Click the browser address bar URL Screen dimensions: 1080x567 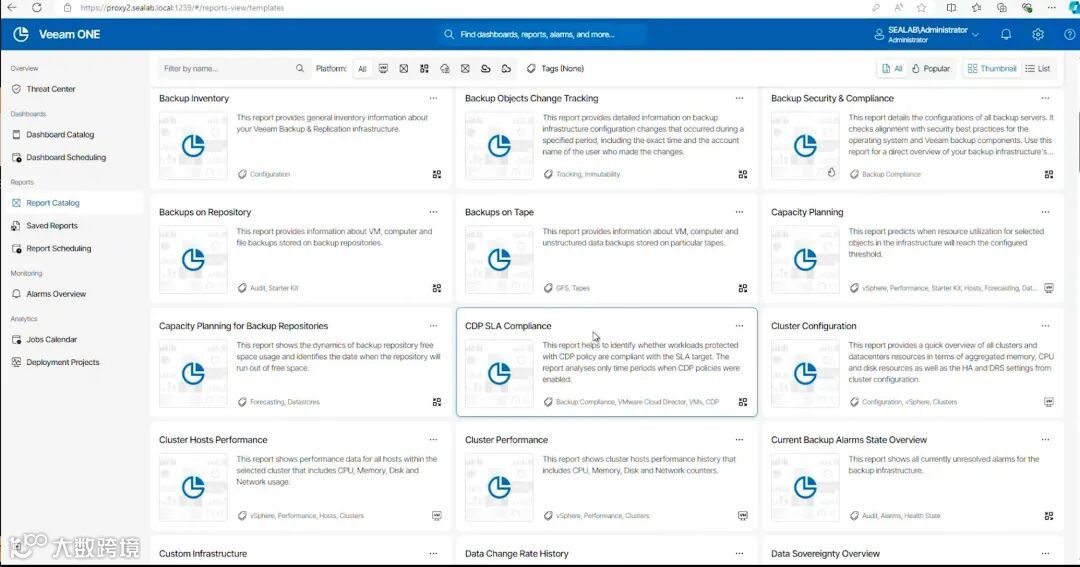pyautogui.click(x=182, y=8)
